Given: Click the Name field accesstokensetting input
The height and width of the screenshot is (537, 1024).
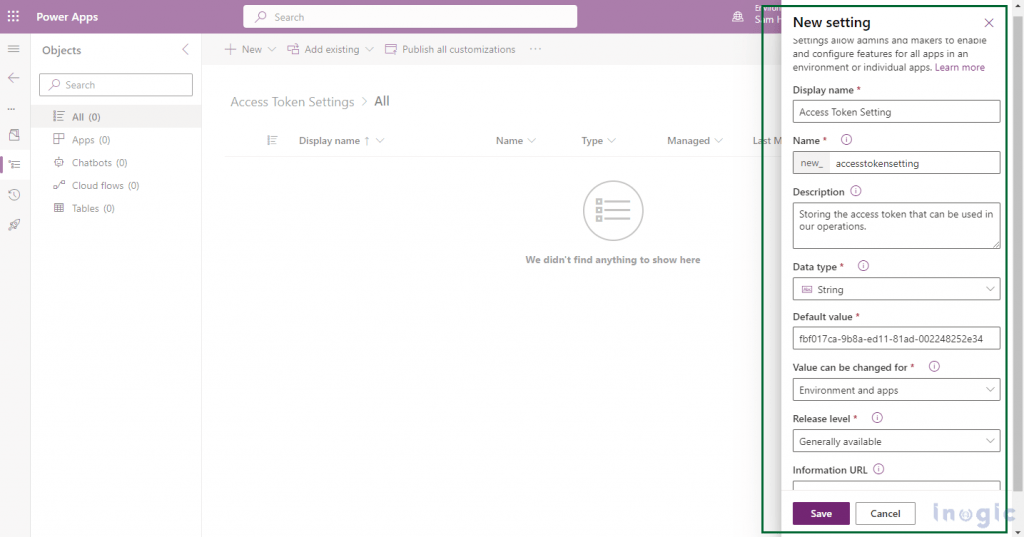Looking at the screenshot, I should click(914, 163).
